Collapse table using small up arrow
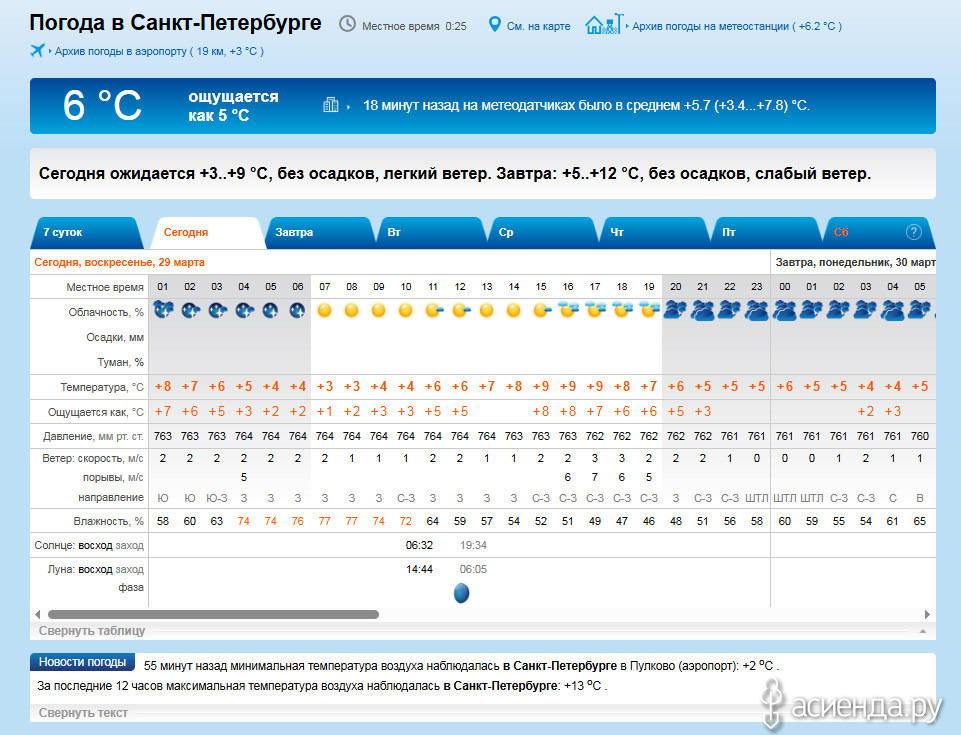The height and width of the screenshot is (735, 961). click(x=921, y=632)
